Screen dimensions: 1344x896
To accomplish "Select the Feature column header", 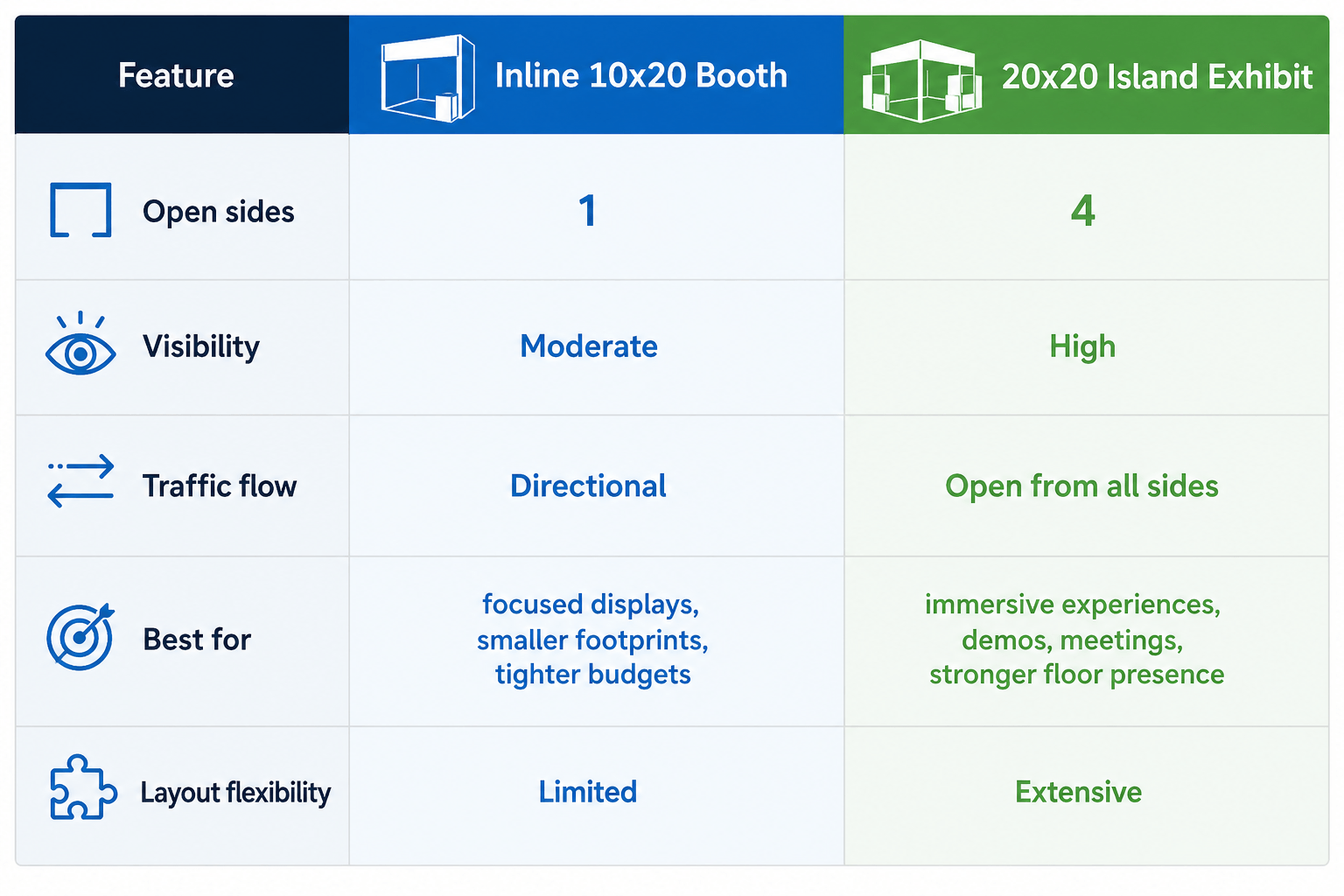I will pos(177,75).
